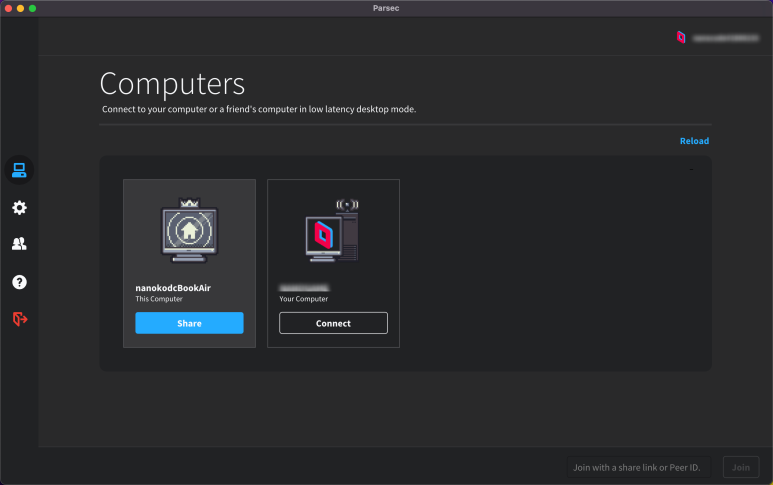Click the red log out icon
The image size is (773, 485).
pos(20,319)
